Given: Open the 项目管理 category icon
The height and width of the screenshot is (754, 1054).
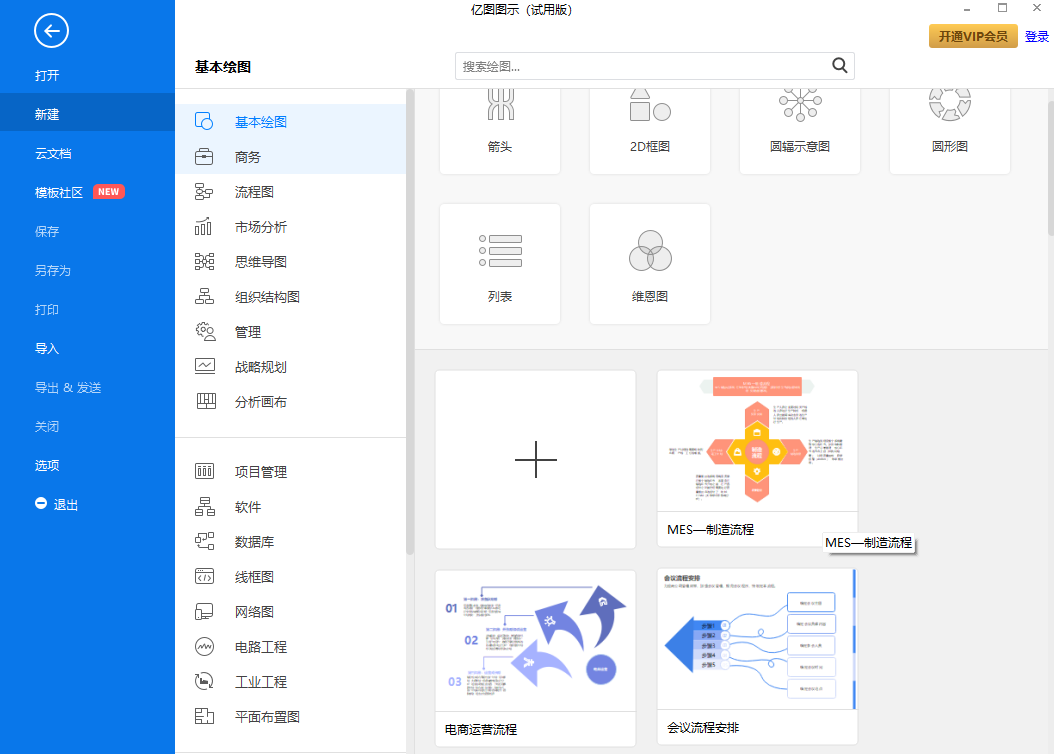Looking at the screenshot, I should pos(205,471).
